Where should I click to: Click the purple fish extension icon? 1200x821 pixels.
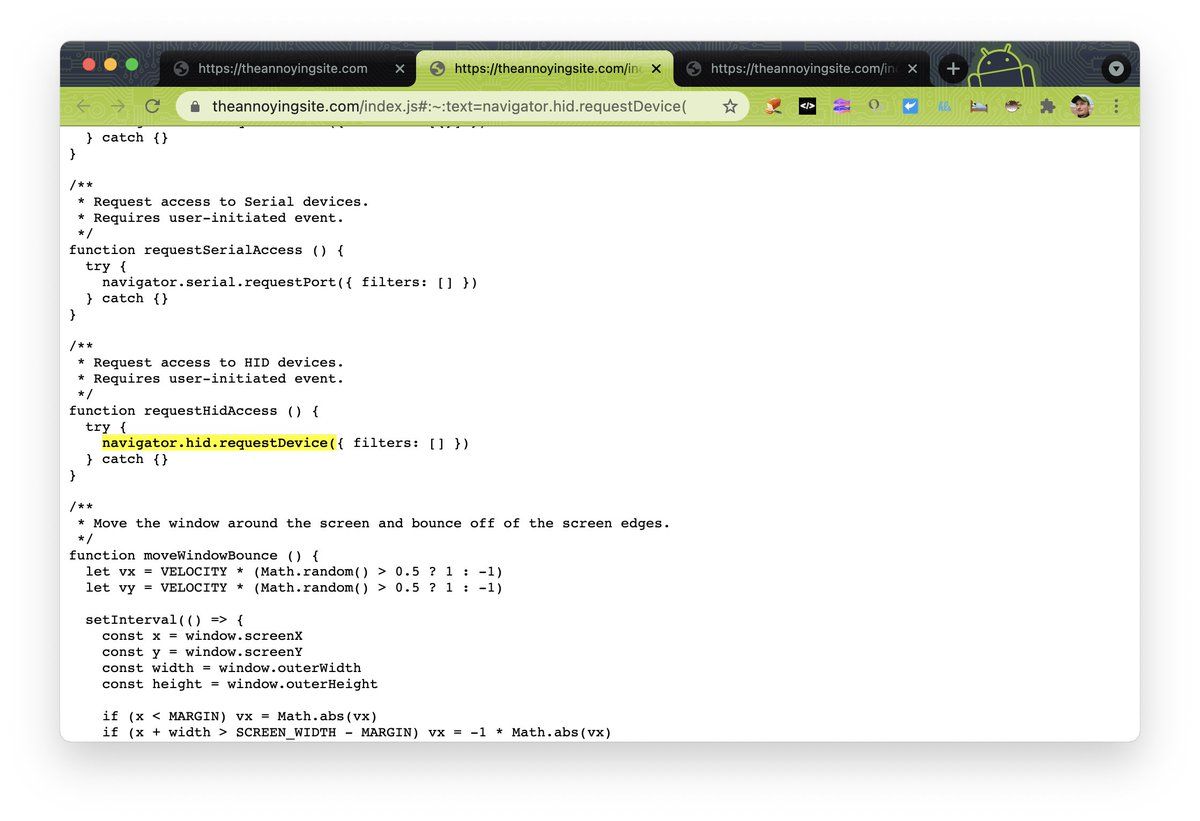coord(841,105)
